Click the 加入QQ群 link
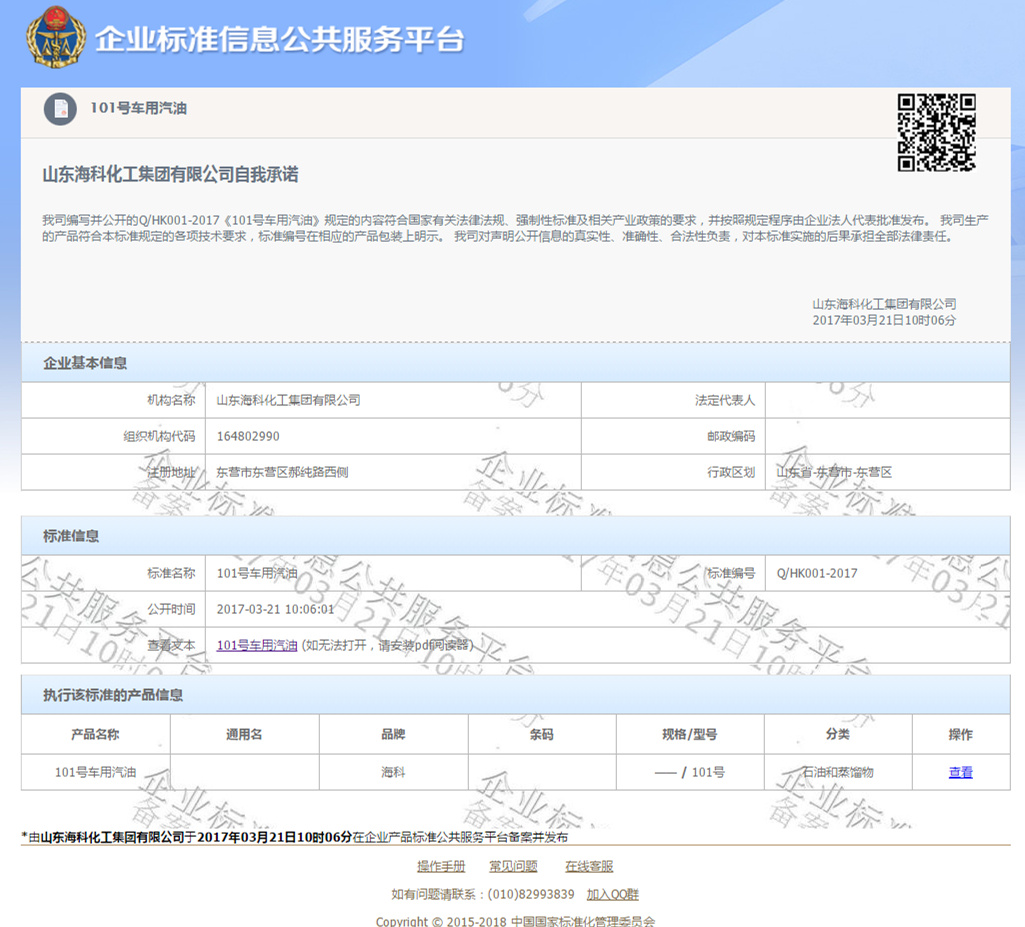Image resolution: width=1025 pixels, height=927 pixels. click(x=613, y=894)
